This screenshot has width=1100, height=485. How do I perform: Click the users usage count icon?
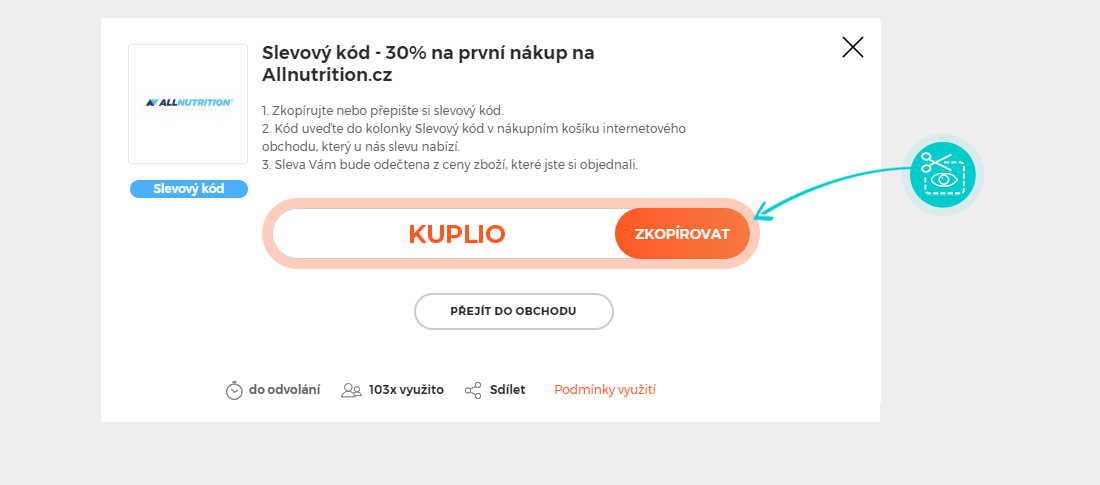pyautogui.click(x=351, y=390)
